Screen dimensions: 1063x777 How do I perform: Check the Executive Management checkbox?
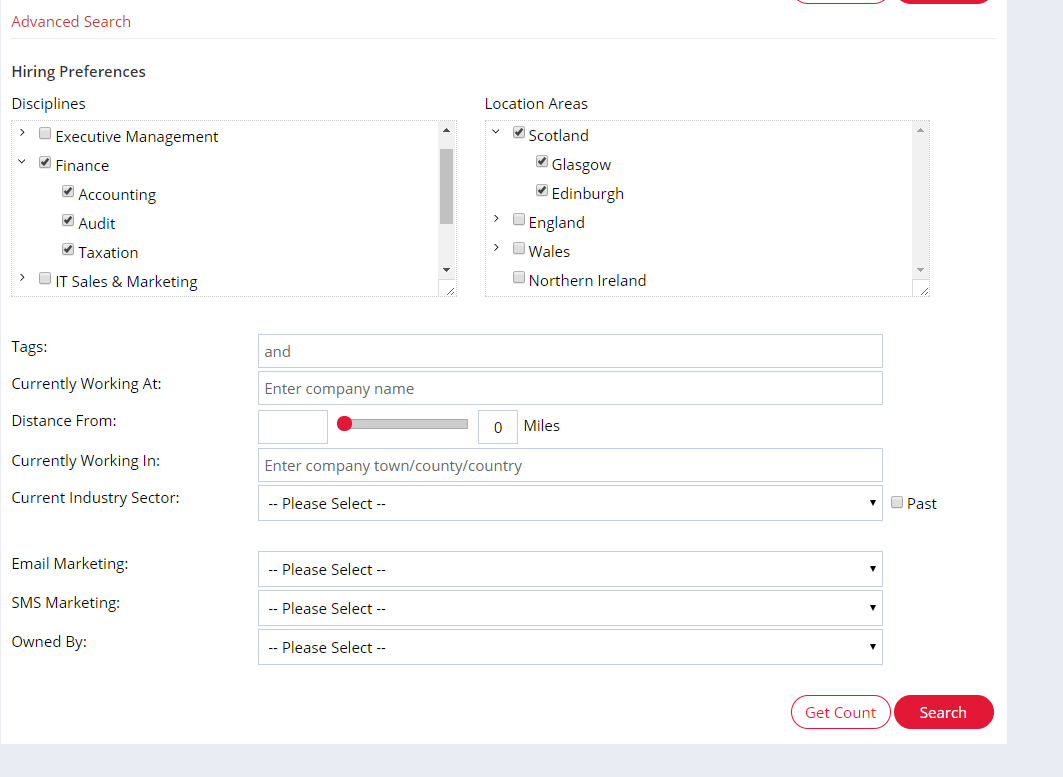pos(45,134)
